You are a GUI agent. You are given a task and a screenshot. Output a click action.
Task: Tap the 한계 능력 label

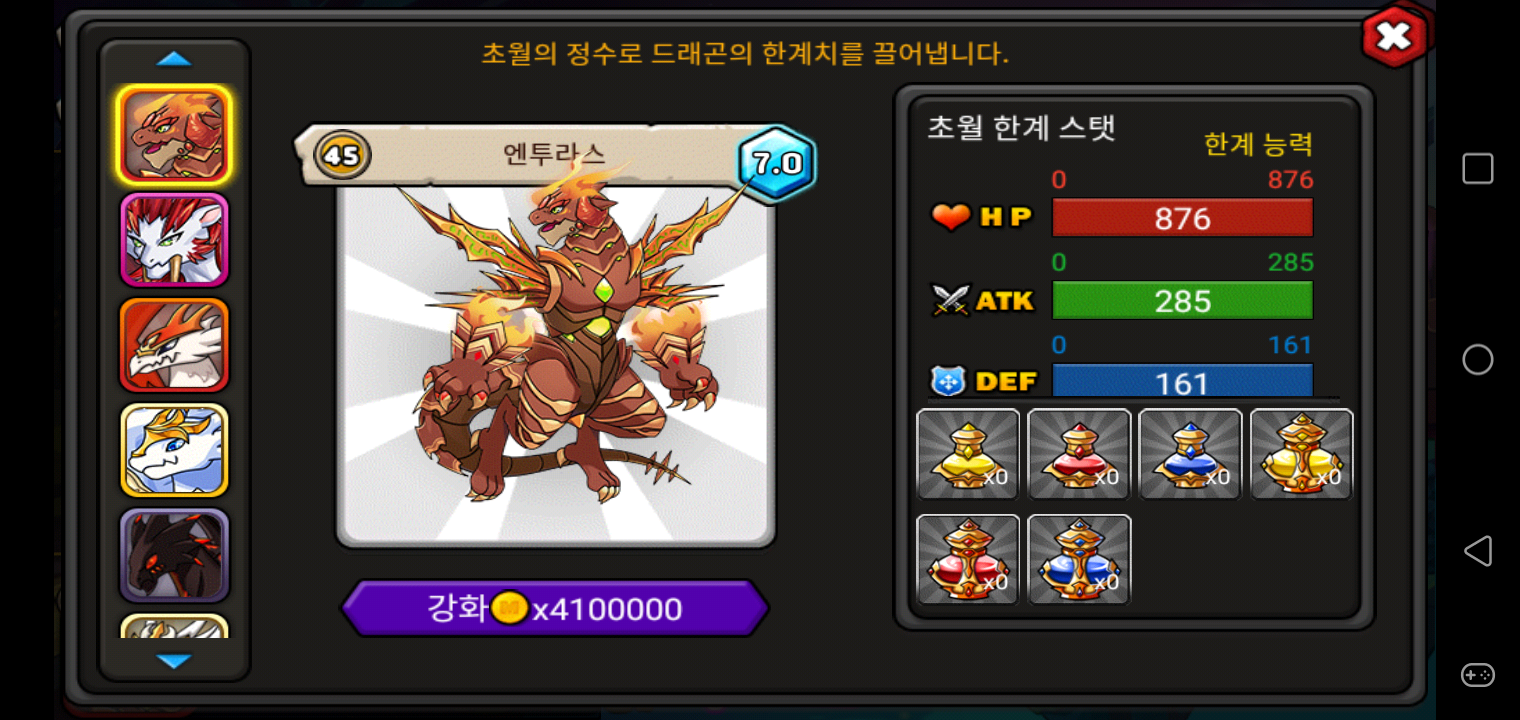(x=1258, y=144)
